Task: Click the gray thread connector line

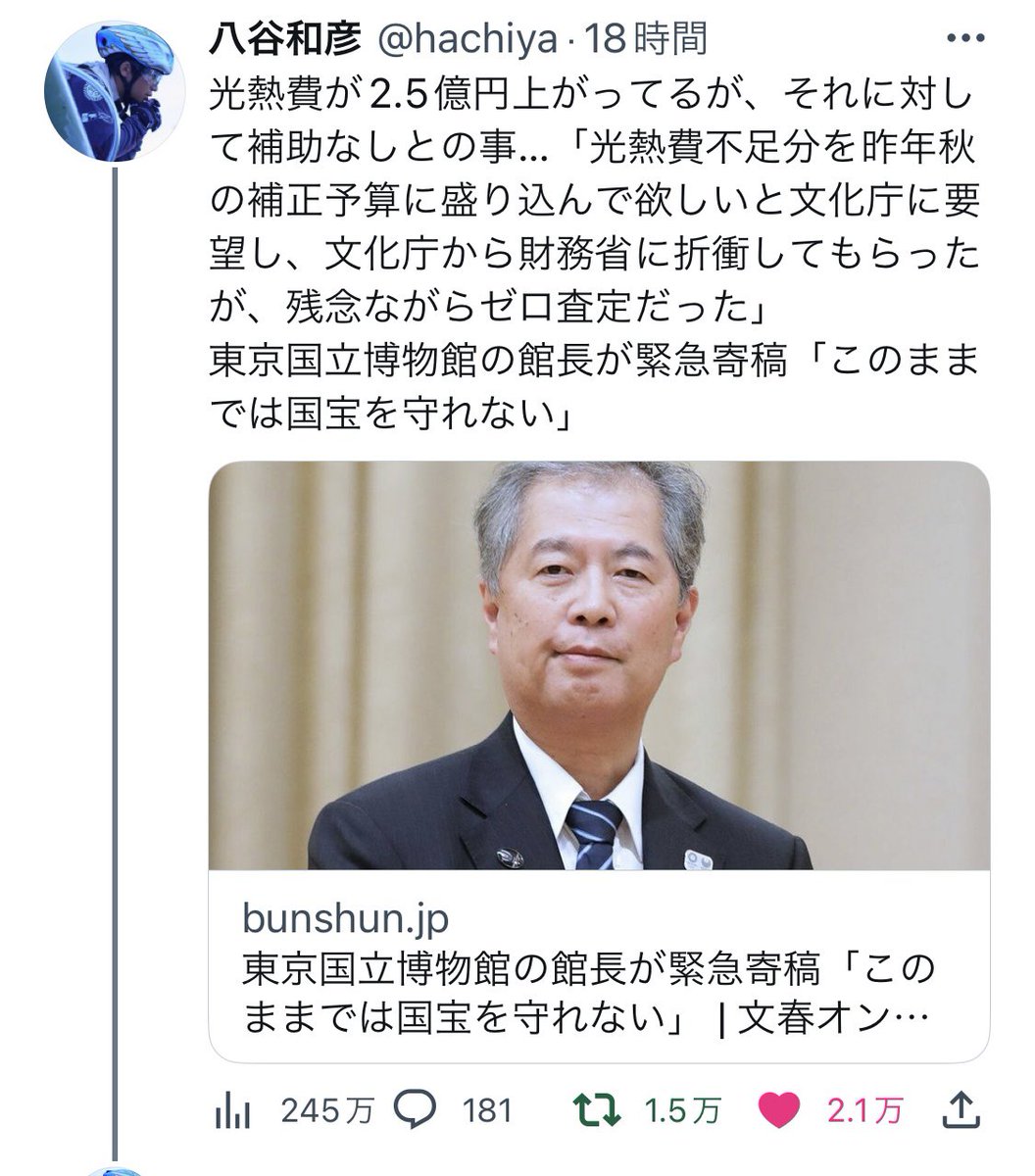Action: [x=117, y=663]
